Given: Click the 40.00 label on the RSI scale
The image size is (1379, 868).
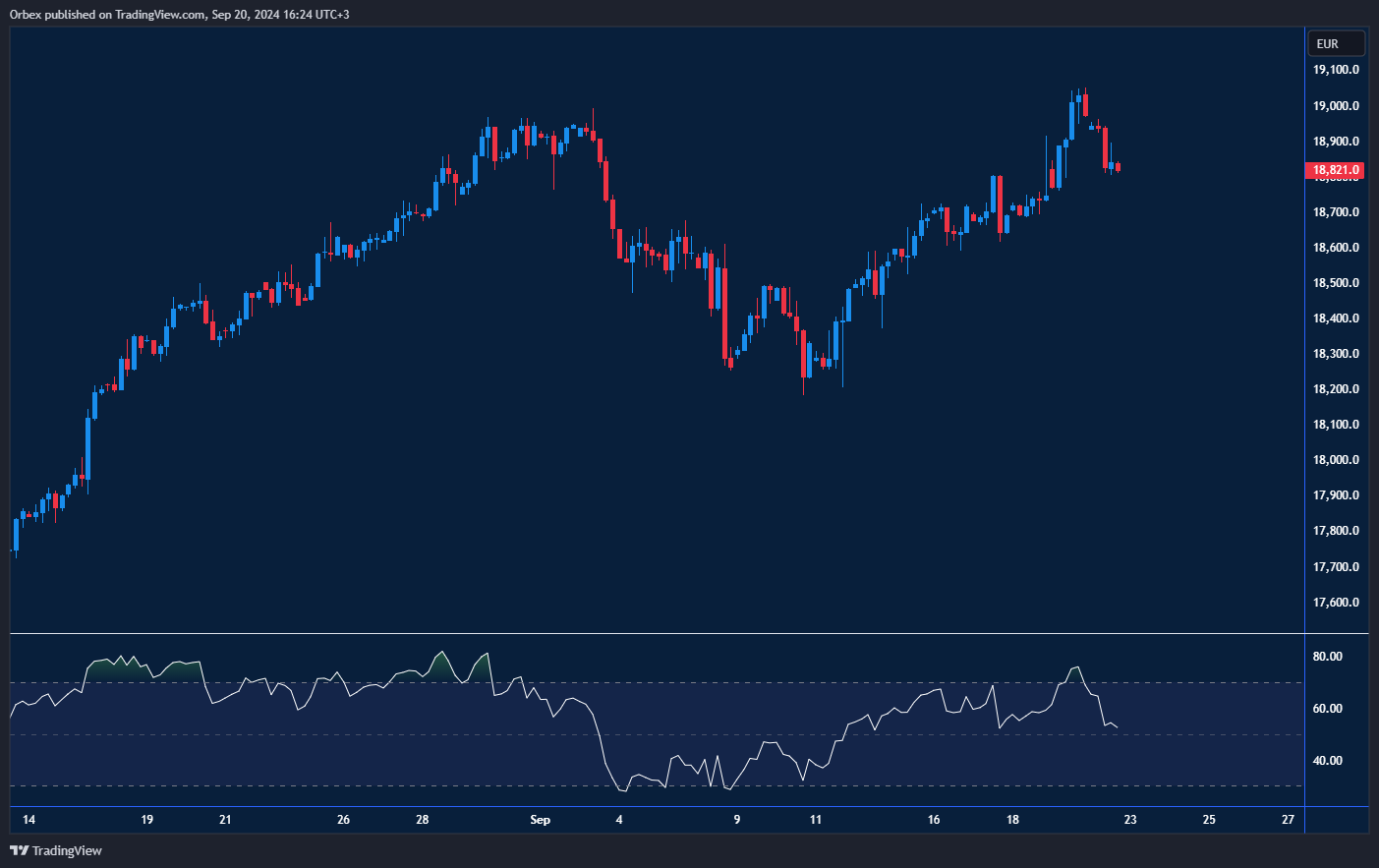Looking at the screenshot, I should tap(1327, 761).
